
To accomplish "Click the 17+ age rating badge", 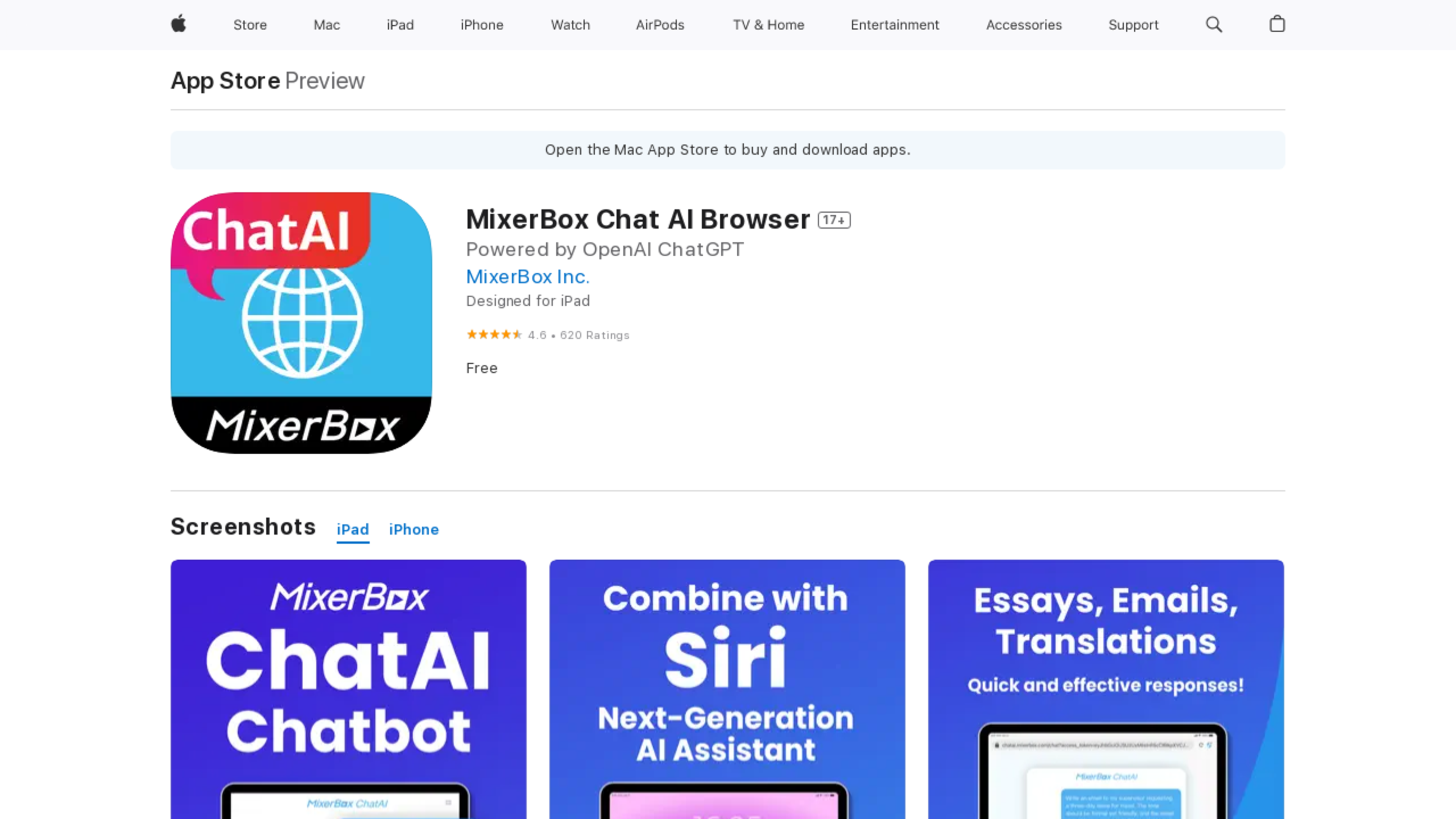I will pos(834,220).
